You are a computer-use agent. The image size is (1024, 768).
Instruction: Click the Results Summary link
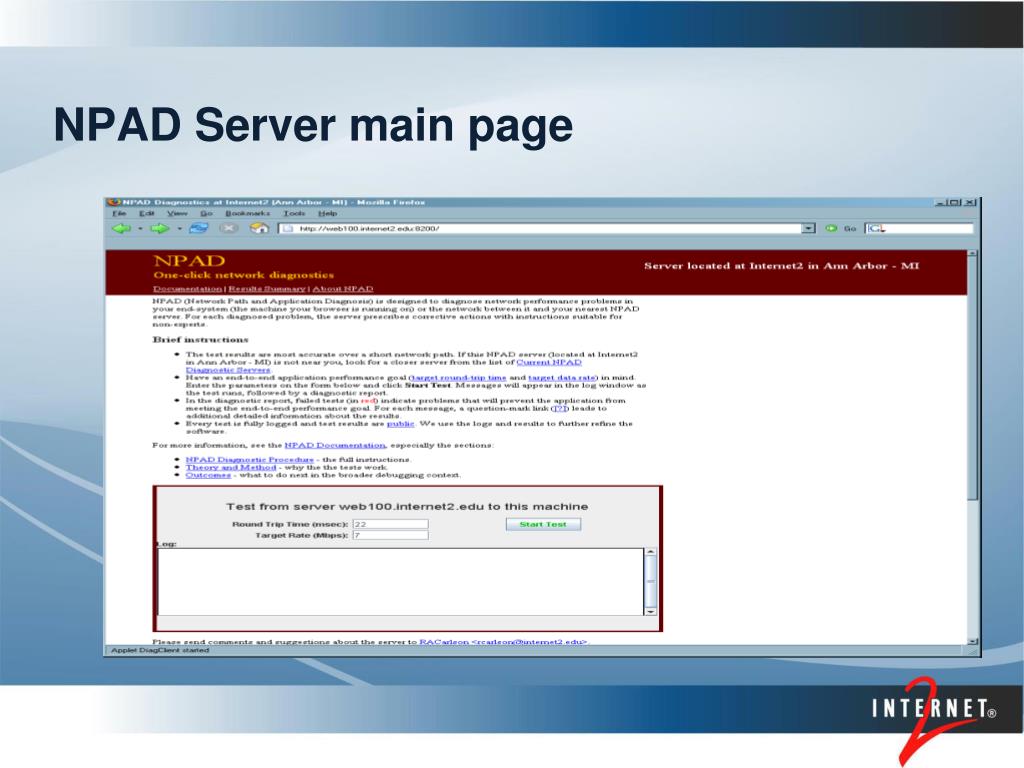(x=266, y=289)
